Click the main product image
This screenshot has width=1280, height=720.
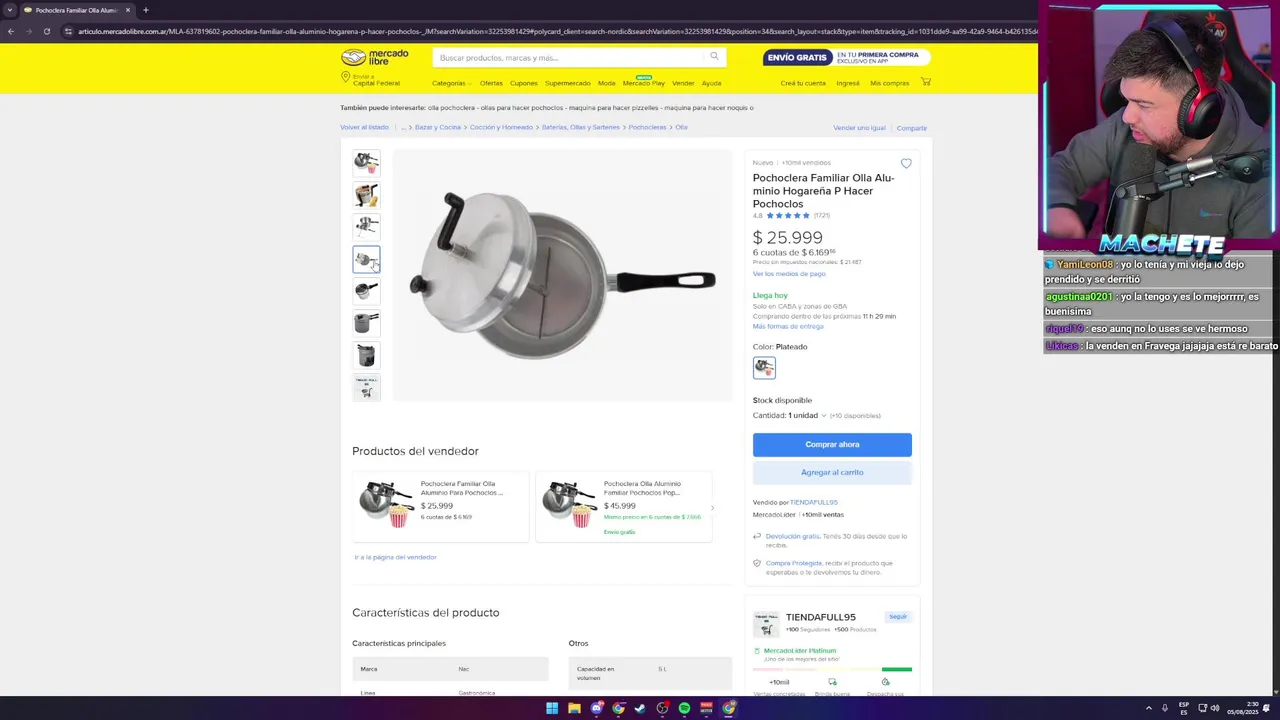pos(562,275)
